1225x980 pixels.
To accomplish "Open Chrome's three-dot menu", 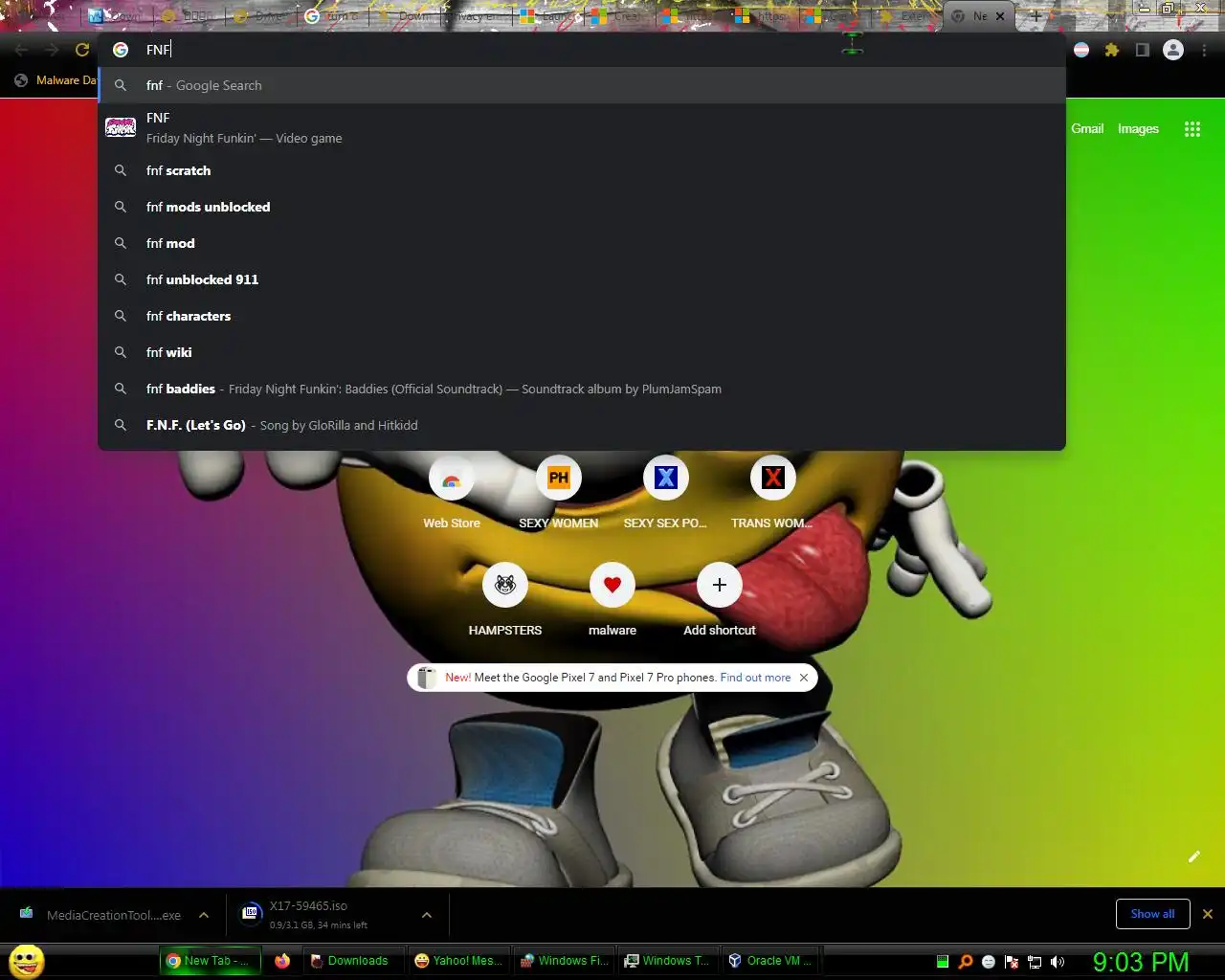I will click(x=1204, y=50).
